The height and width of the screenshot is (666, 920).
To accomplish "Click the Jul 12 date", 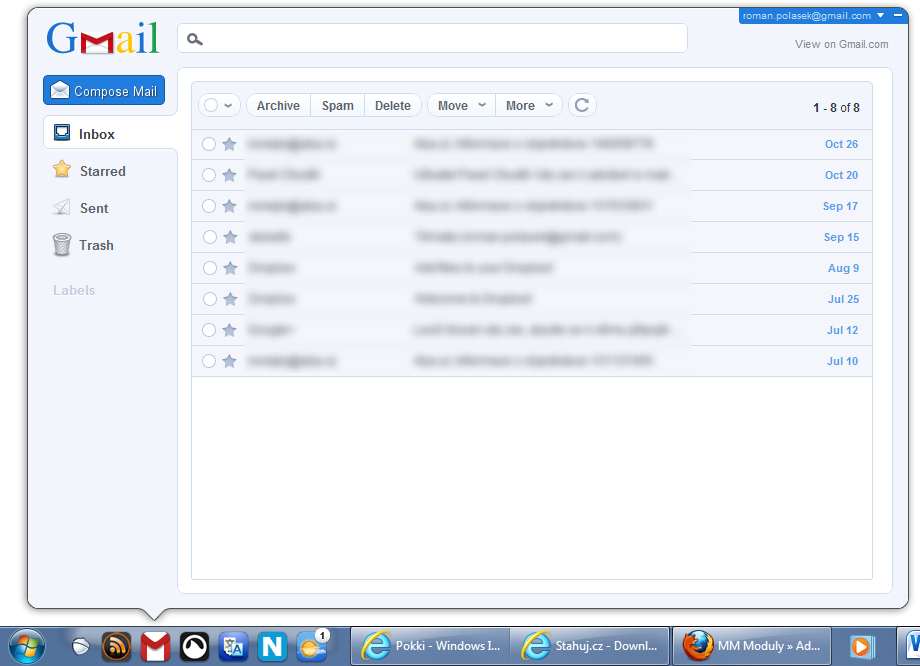I will coord(842,330).
